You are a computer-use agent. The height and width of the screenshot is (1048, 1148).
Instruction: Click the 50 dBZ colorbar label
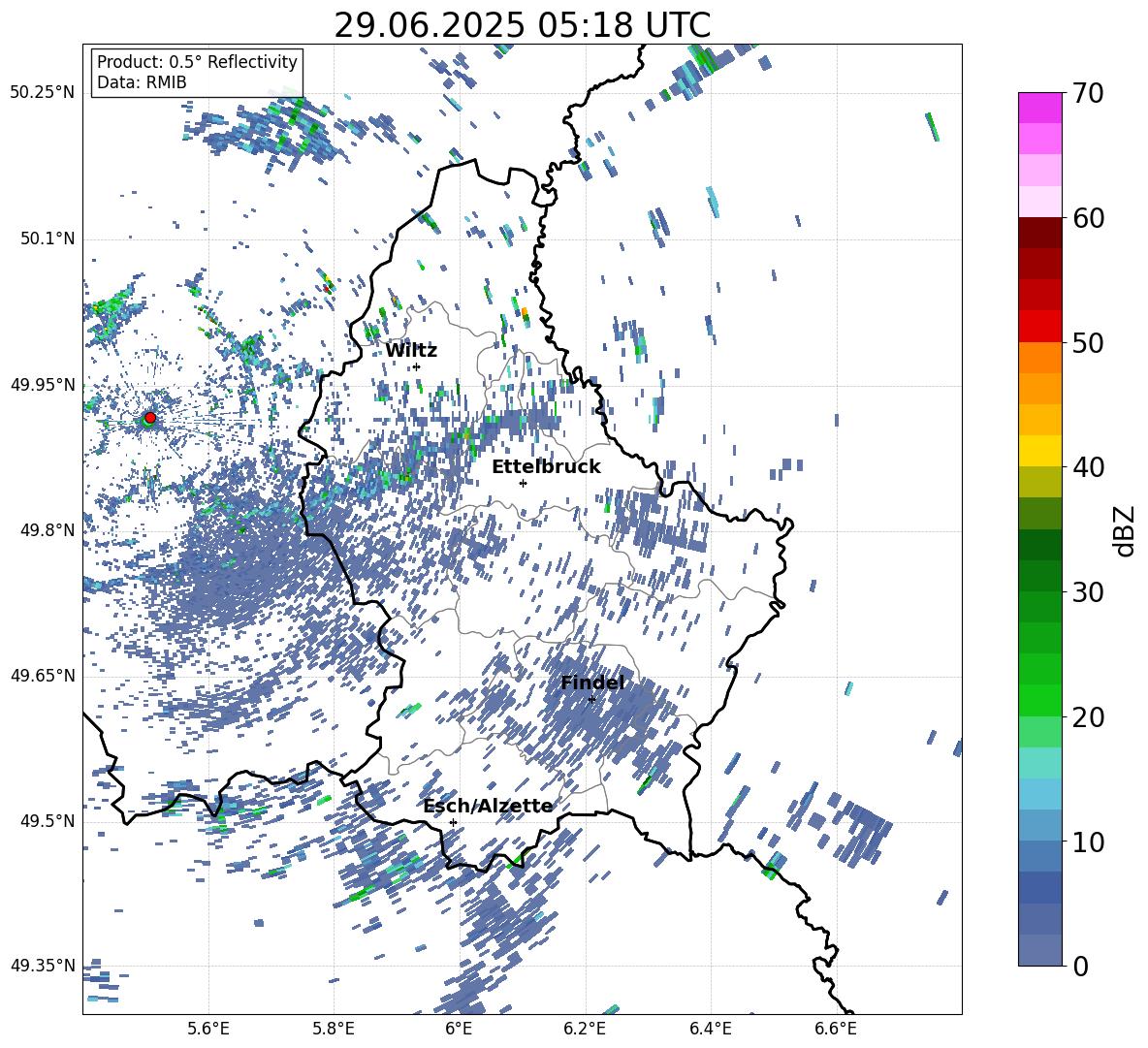[x=1087, y=342]
